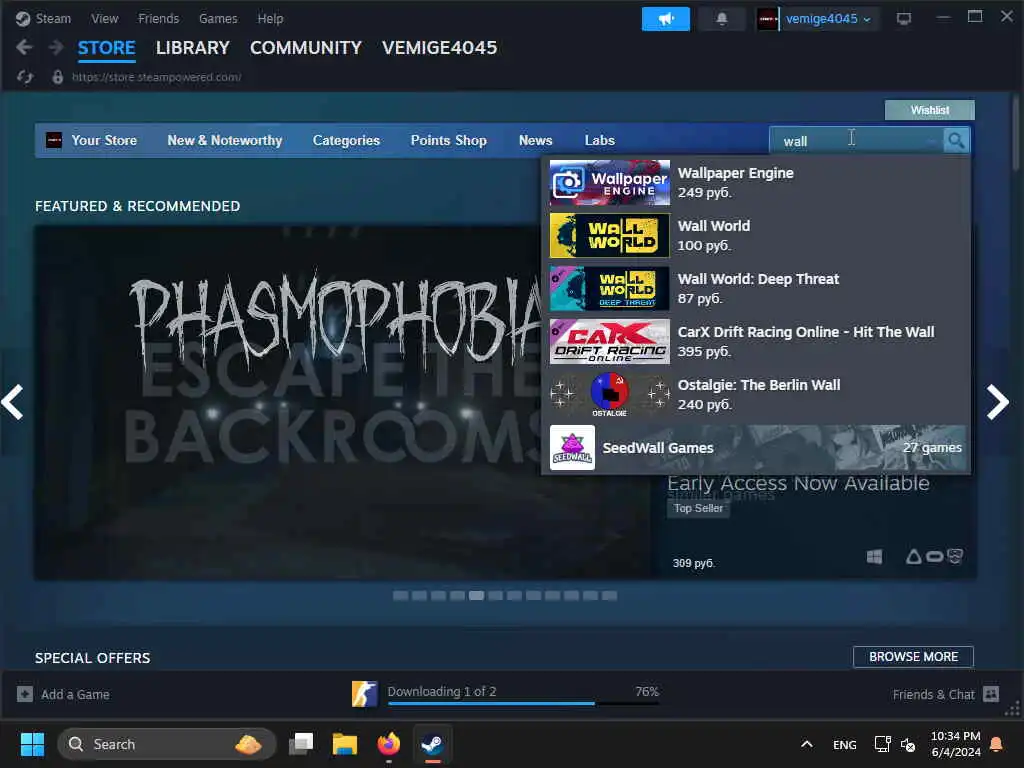Image resolution: width=1024 pixels, height=768 pixels.
Task: Open Task View on the taskbar
Action: pos(301,744)
